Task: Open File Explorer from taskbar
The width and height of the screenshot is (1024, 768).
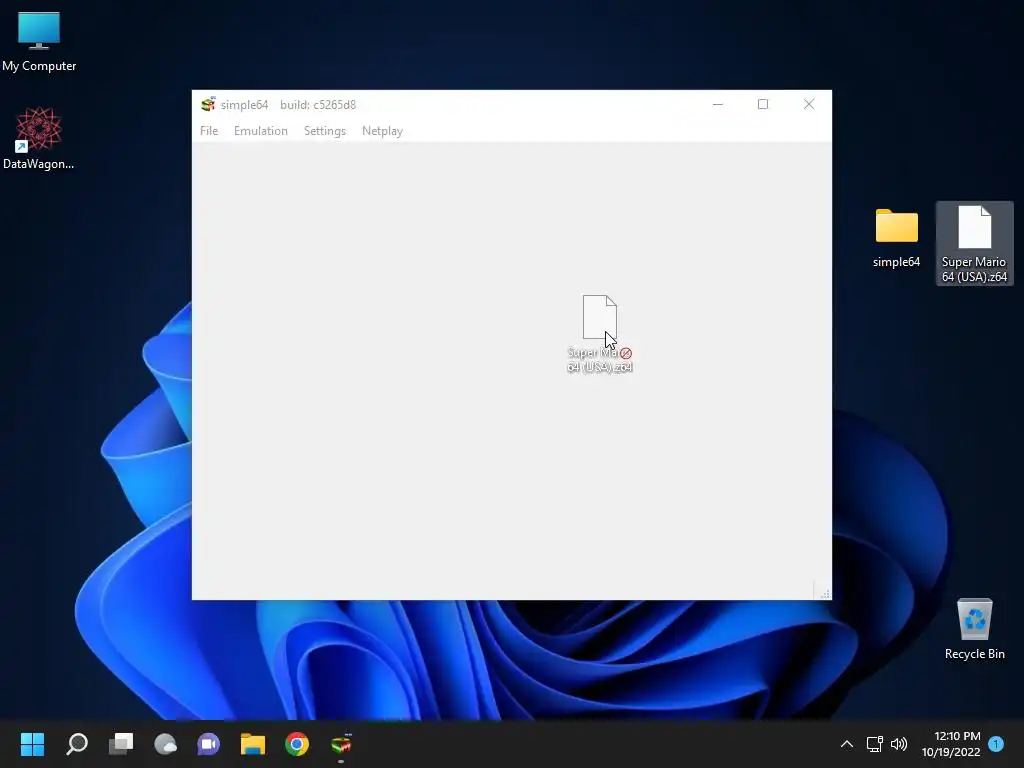Action: coord(253,744)
